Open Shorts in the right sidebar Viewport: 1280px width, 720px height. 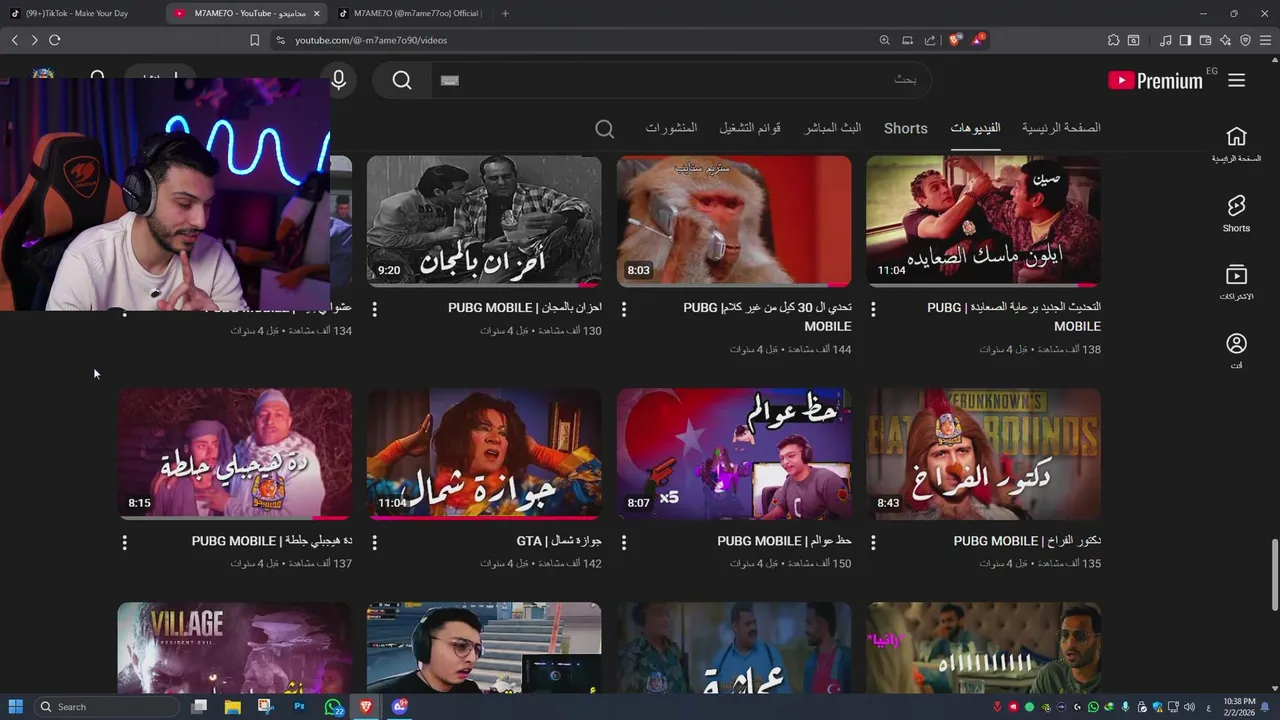(1236, 213)
